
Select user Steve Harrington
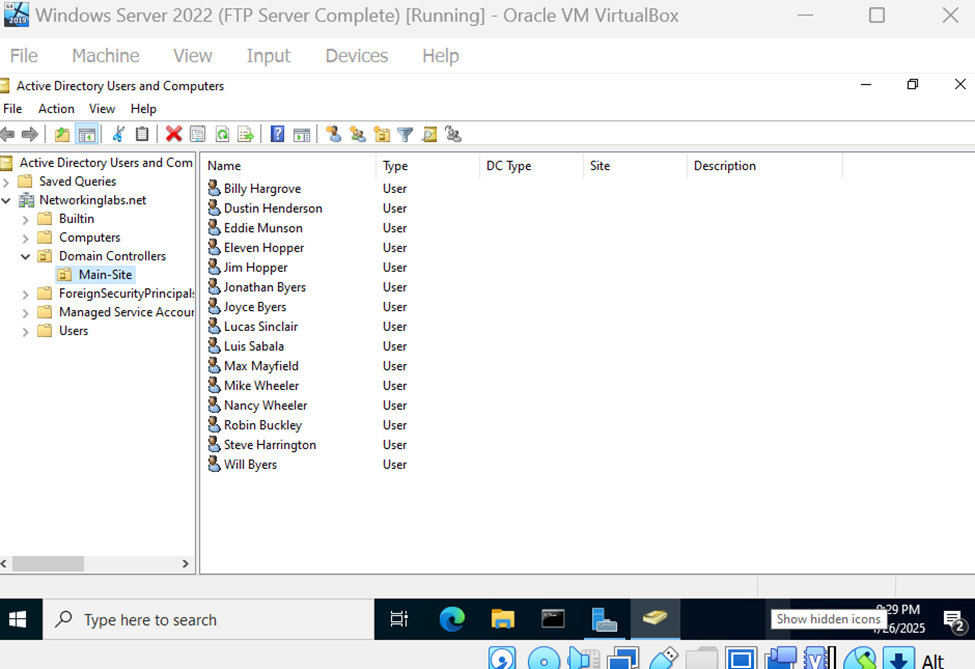pyautogui.click(x=270, y=445)
